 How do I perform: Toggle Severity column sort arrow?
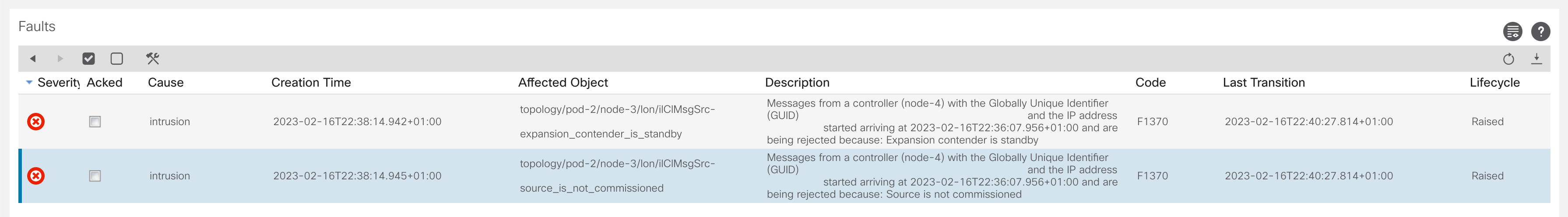(29, 83)
